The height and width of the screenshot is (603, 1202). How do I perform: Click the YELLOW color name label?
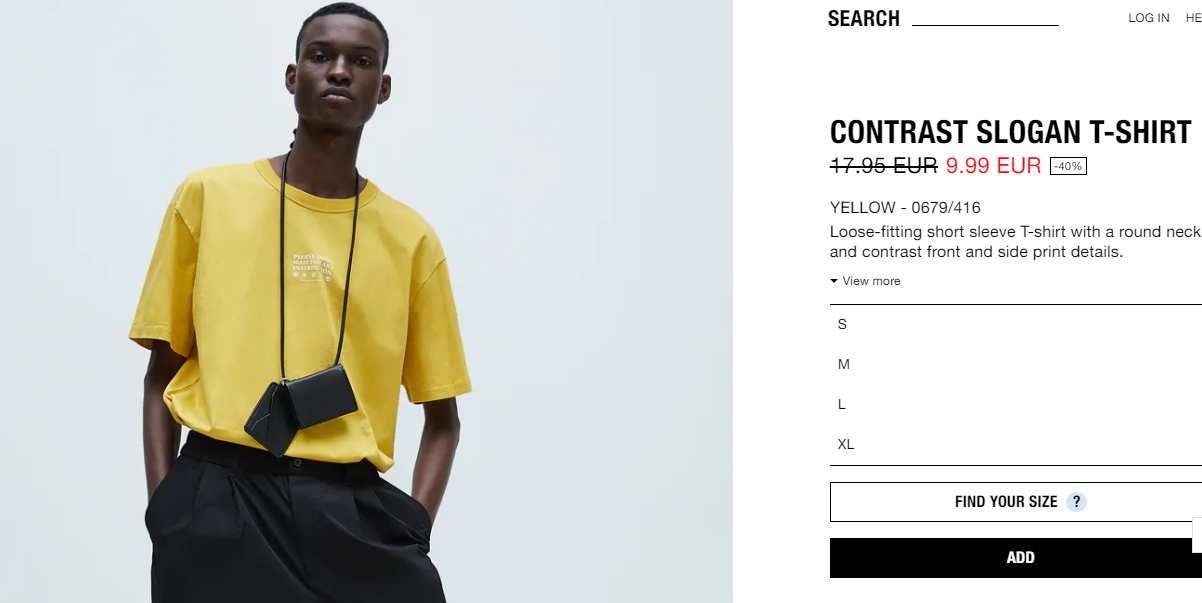pyautogui.click(x=863, y=208)
